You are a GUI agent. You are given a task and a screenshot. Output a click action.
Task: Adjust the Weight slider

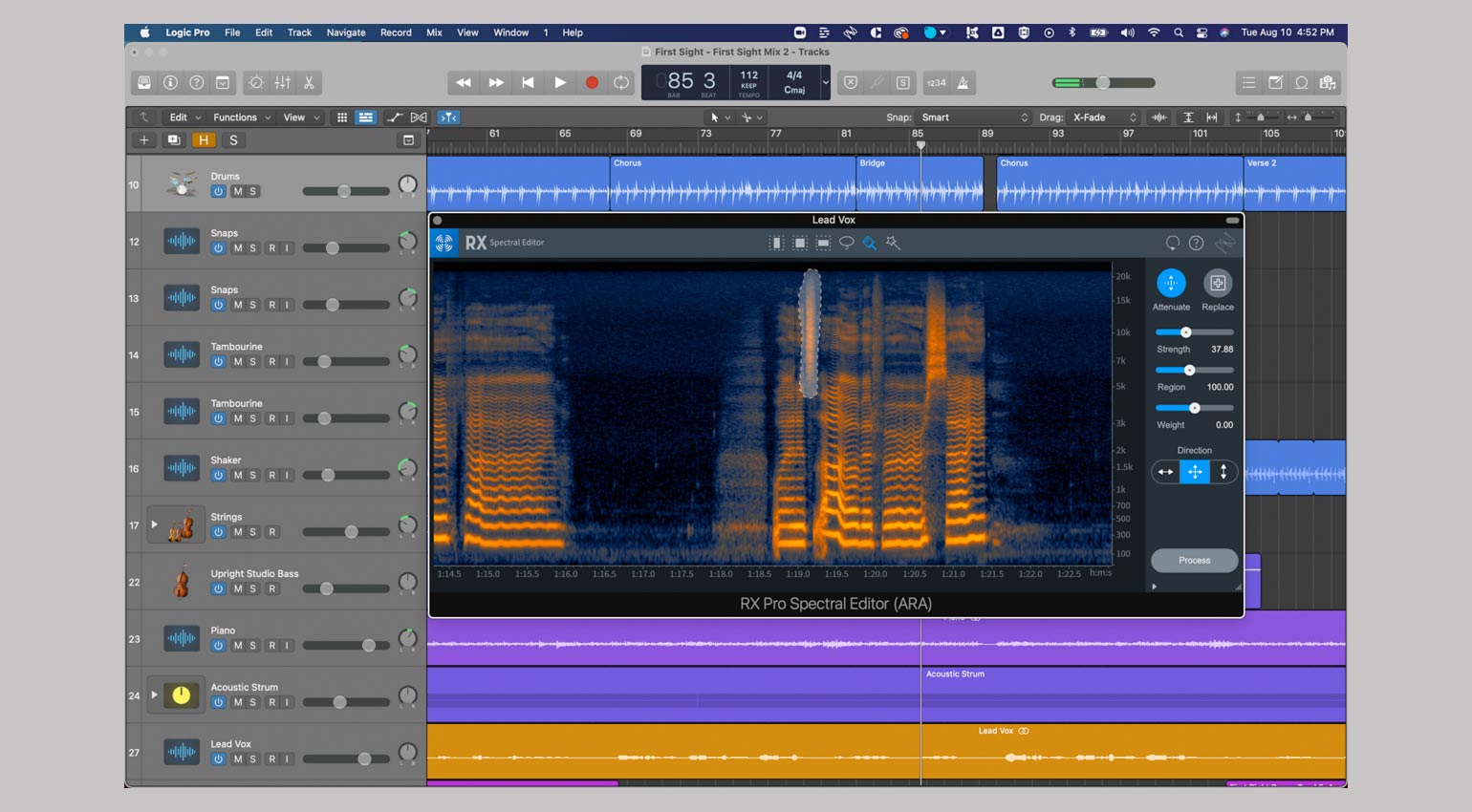point(1195,408)
